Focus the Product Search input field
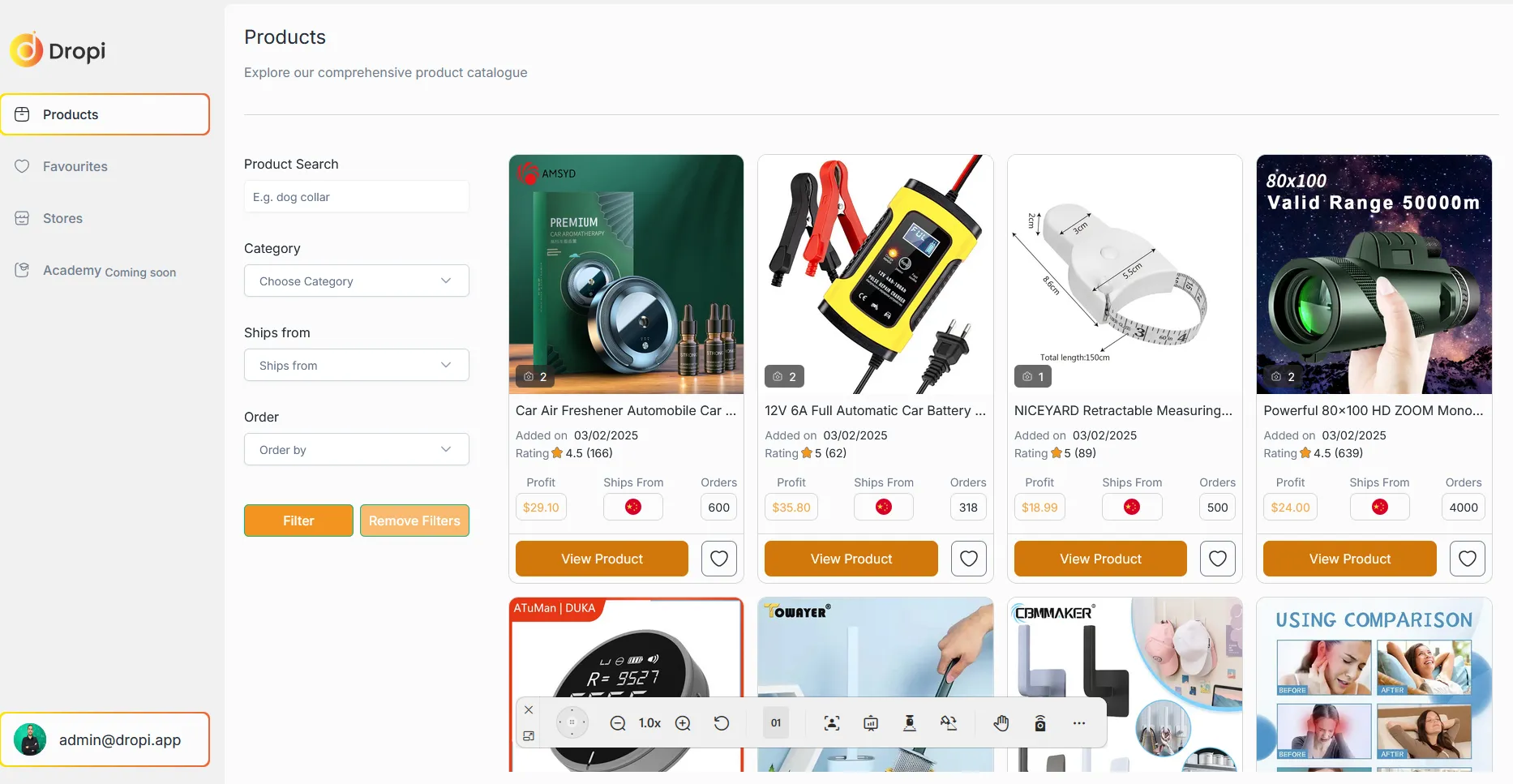The width and height of the screenshot is (1513, 784). 357,197
